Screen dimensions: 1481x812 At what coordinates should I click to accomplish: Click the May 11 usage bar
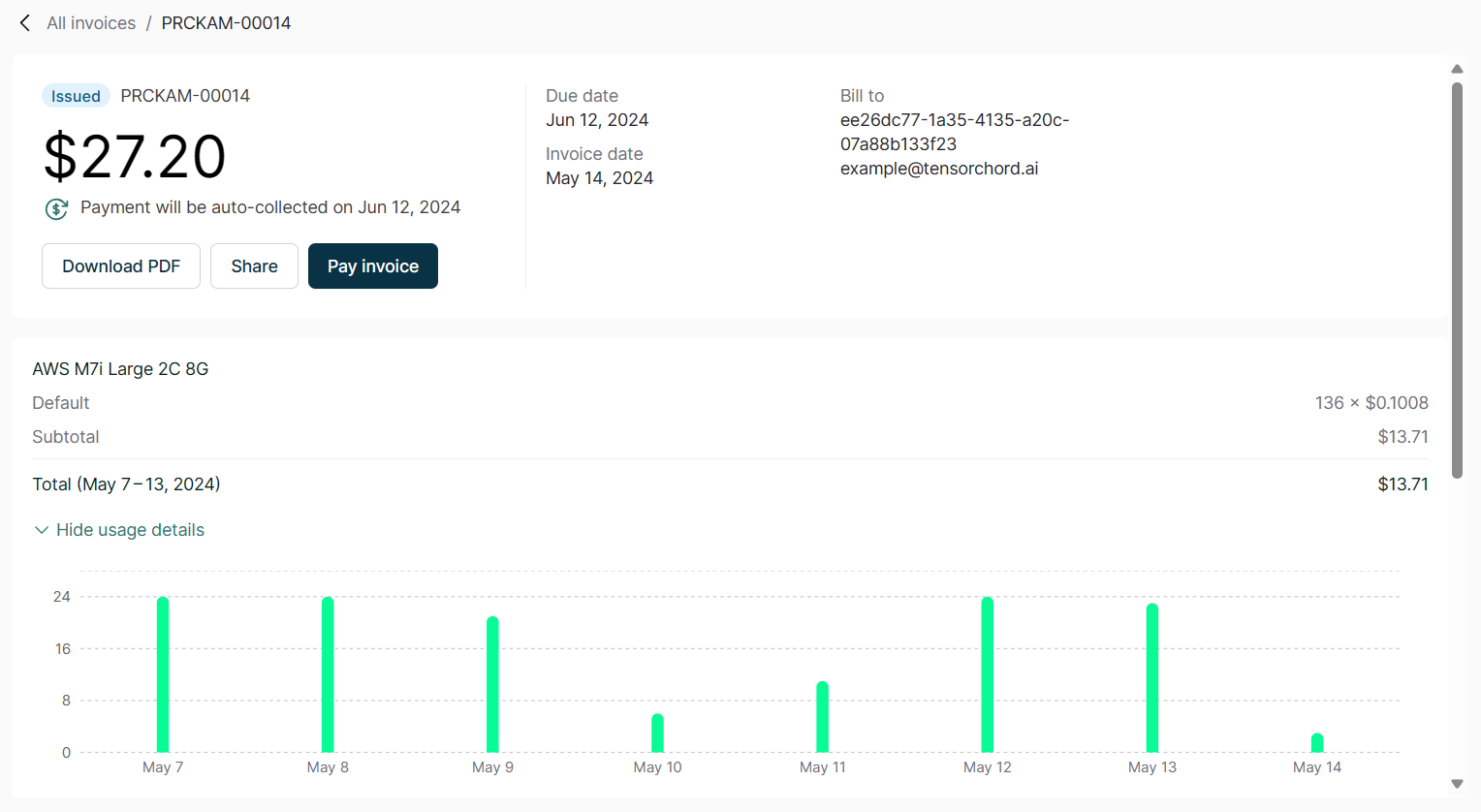click(822, 717)
